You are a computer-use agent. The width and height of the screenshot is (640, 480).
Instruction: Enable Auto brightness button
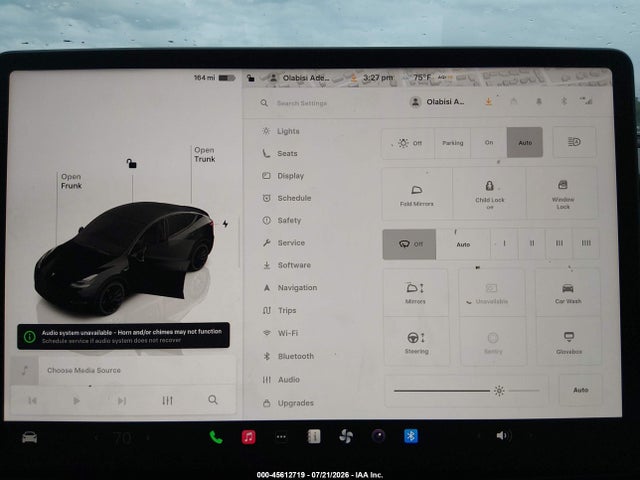point(580,390)
